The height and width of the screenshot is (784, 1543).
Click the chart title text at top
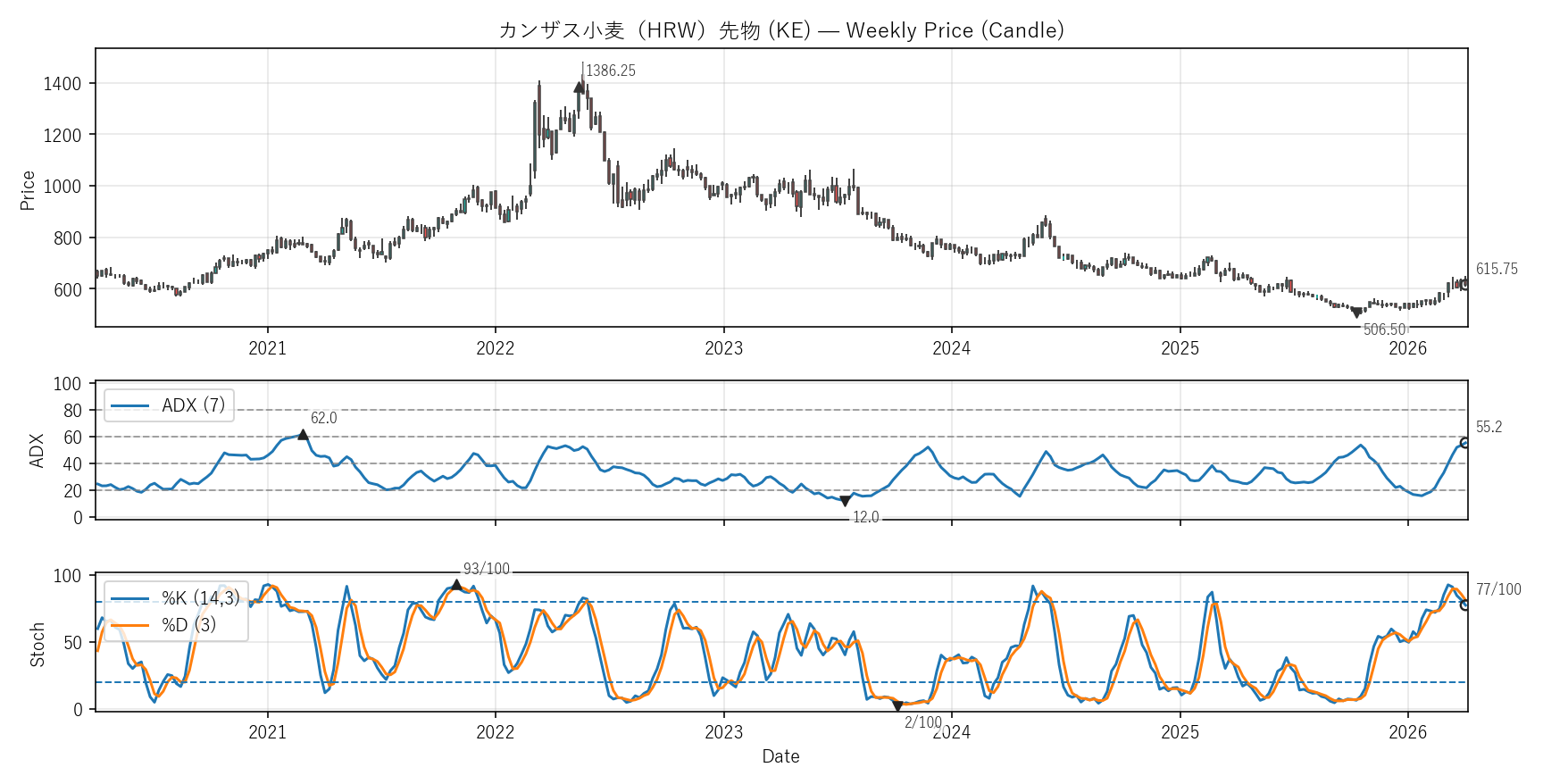(x=781, y=30)
